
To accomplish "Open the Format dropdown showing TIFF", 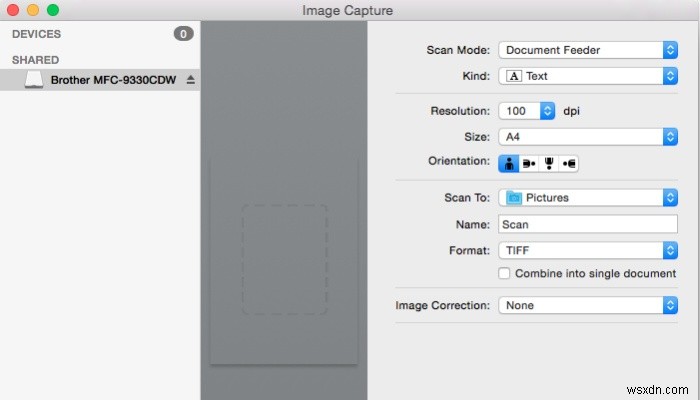I will point(588,250).
